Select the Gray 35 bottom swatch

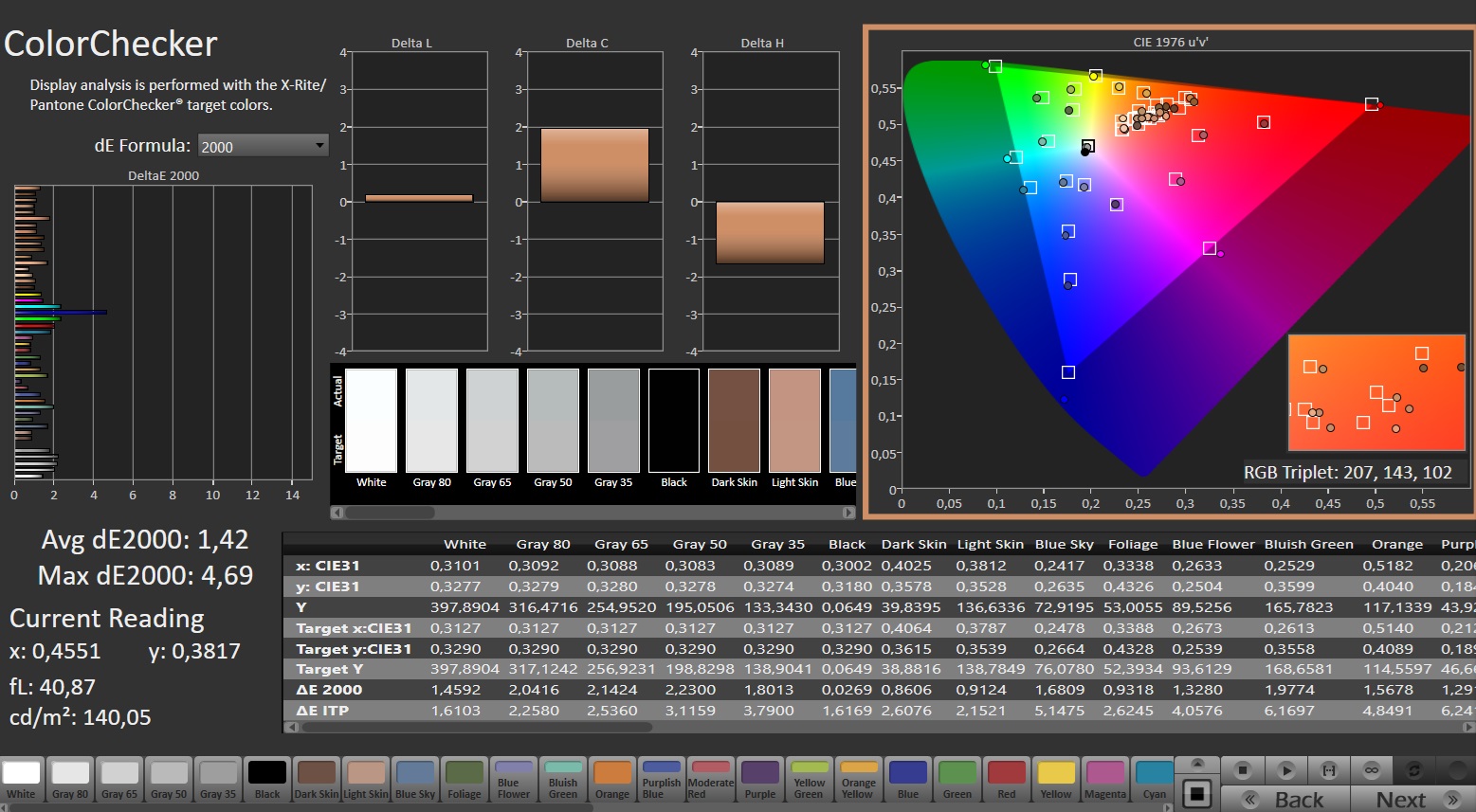coord(218,780)
